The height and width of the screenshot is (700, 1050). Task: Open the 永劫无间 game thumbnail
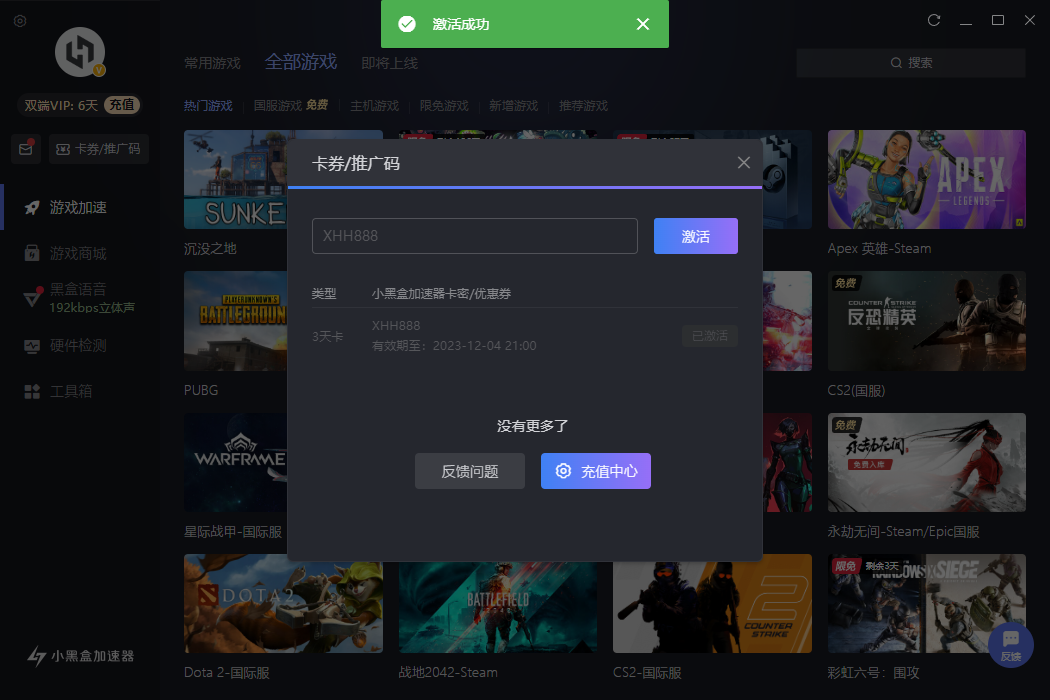[927, 462]
